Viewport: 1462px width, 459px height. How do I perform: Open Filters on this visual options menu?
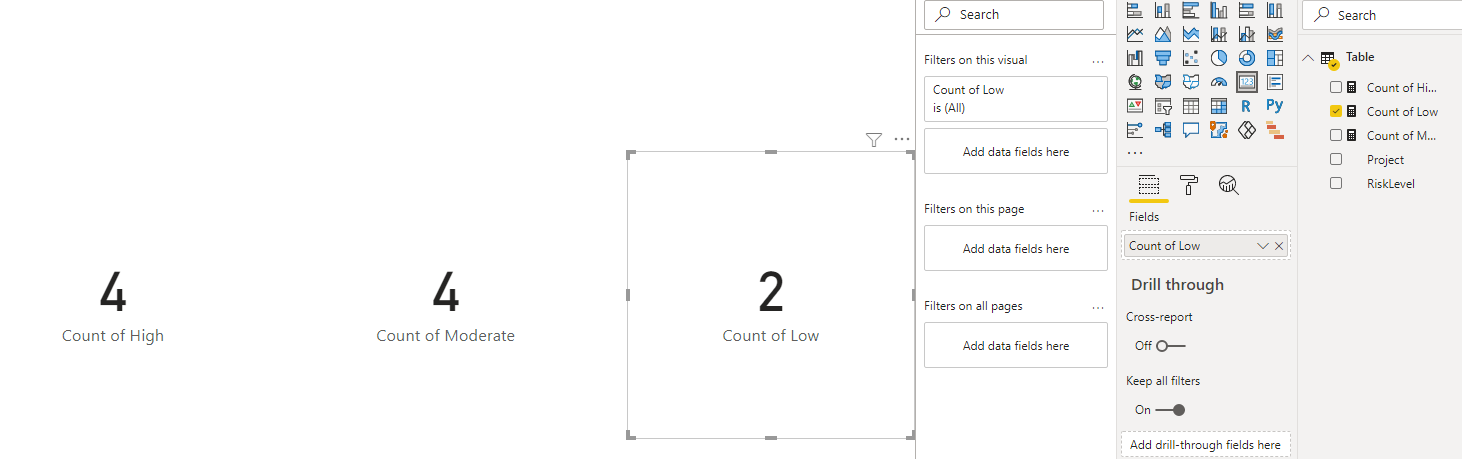[1098, 61]
